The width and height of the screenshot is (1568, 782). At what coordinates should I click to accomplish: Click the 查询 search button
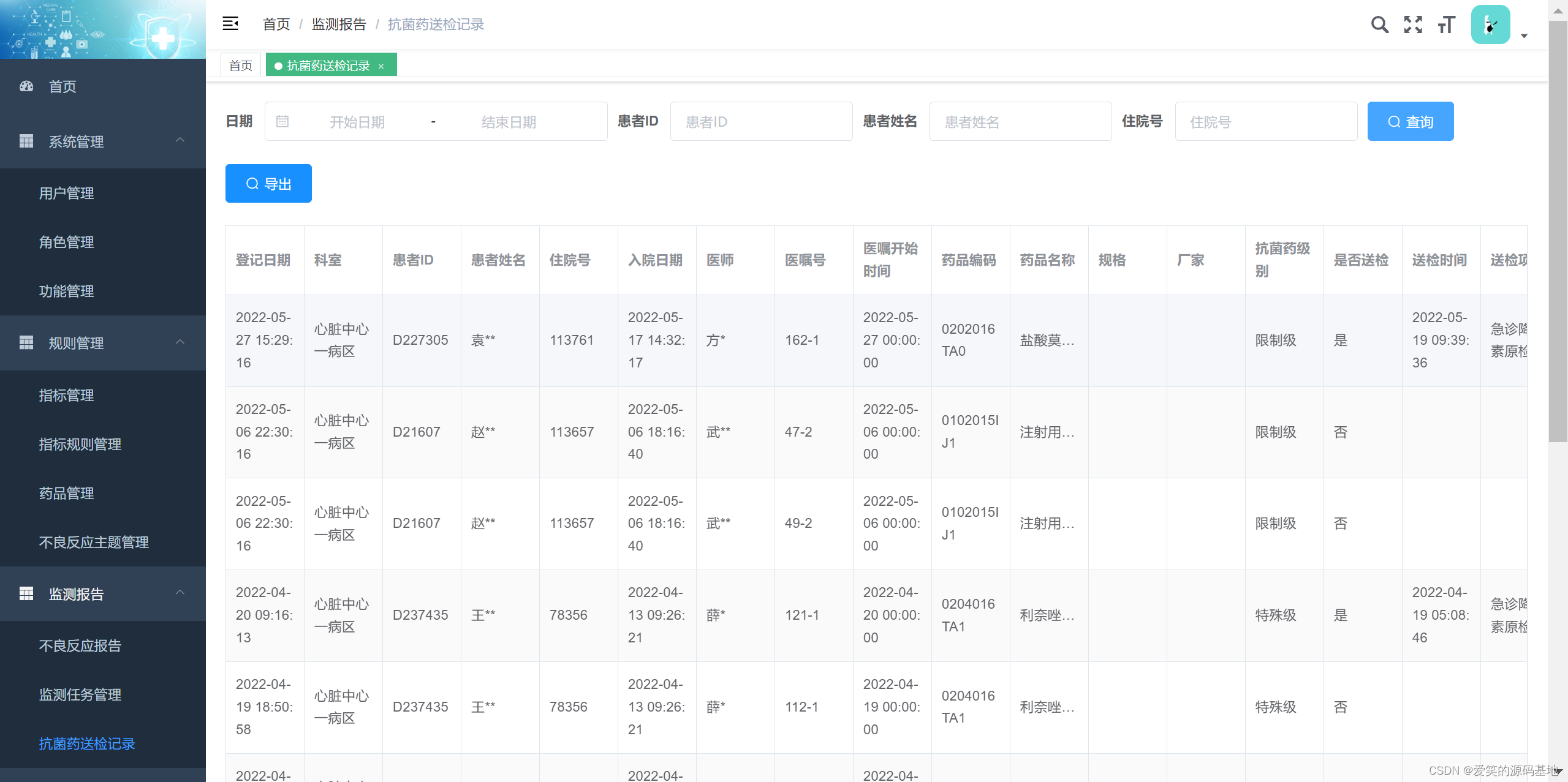point(1410,121)
